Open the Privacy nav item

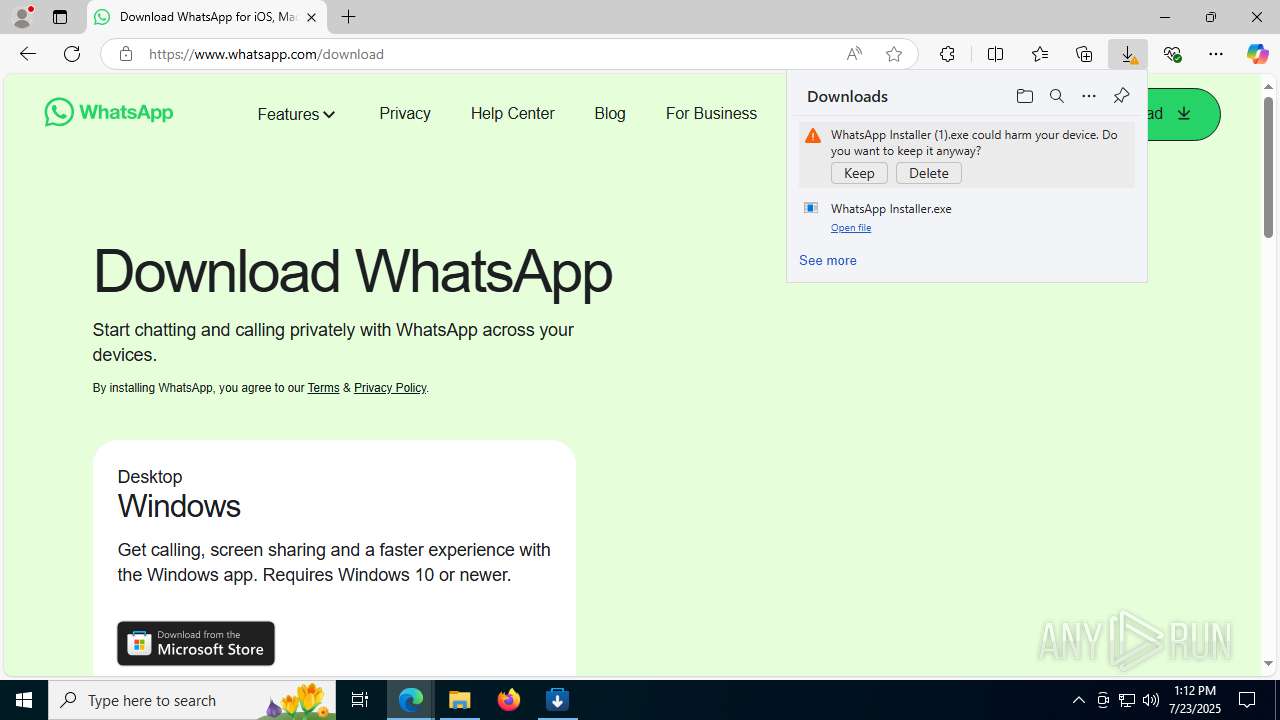click(x=405, y=113)
